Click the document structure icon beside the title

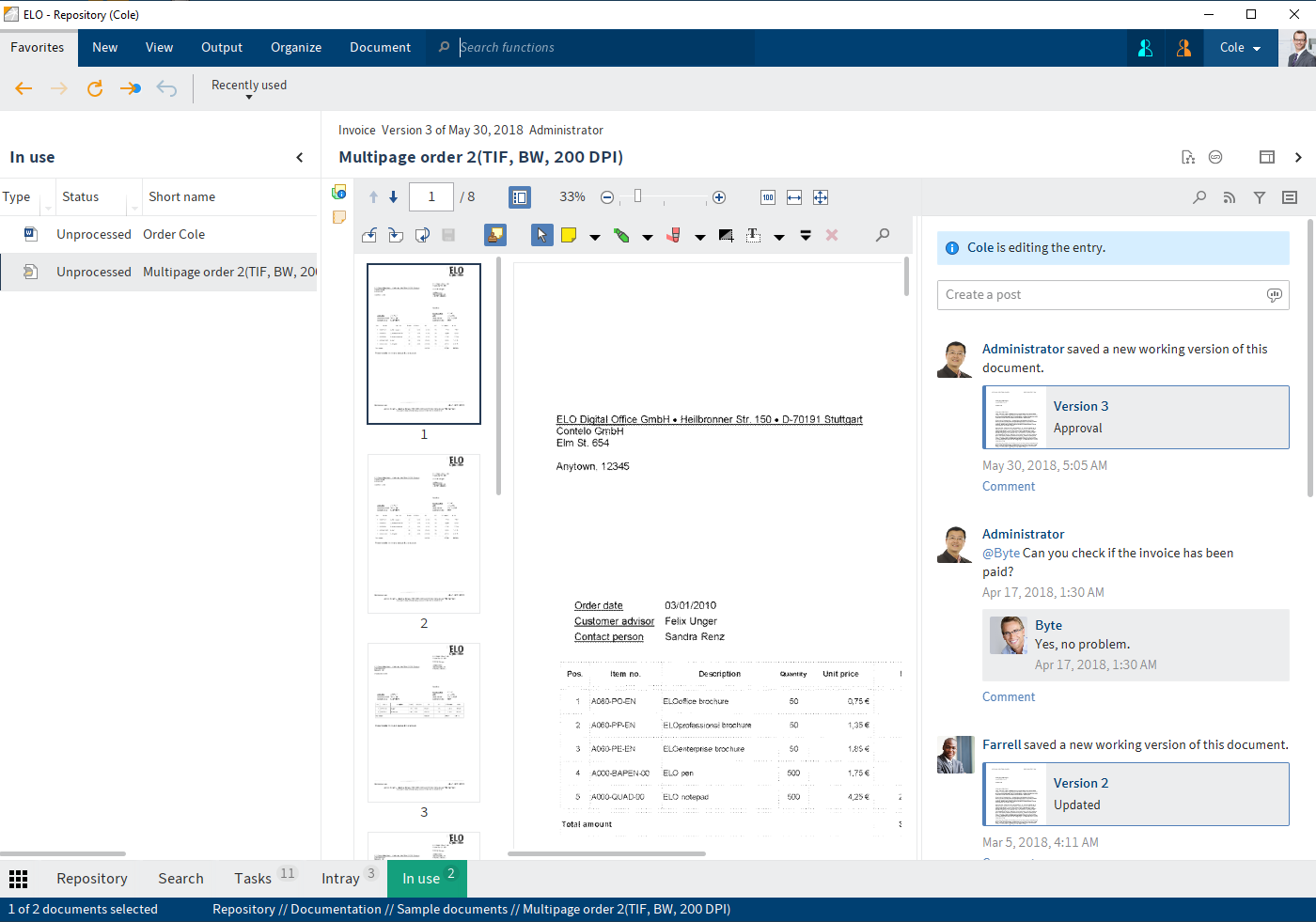coord(1188,157)
